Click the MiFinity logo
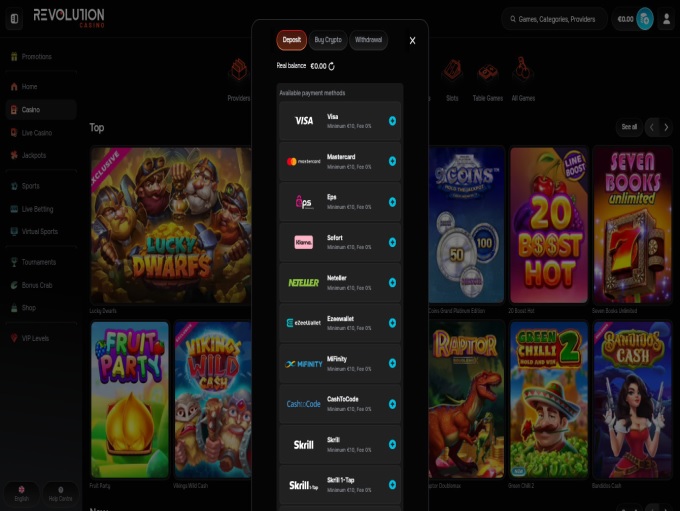 point(303,364)
